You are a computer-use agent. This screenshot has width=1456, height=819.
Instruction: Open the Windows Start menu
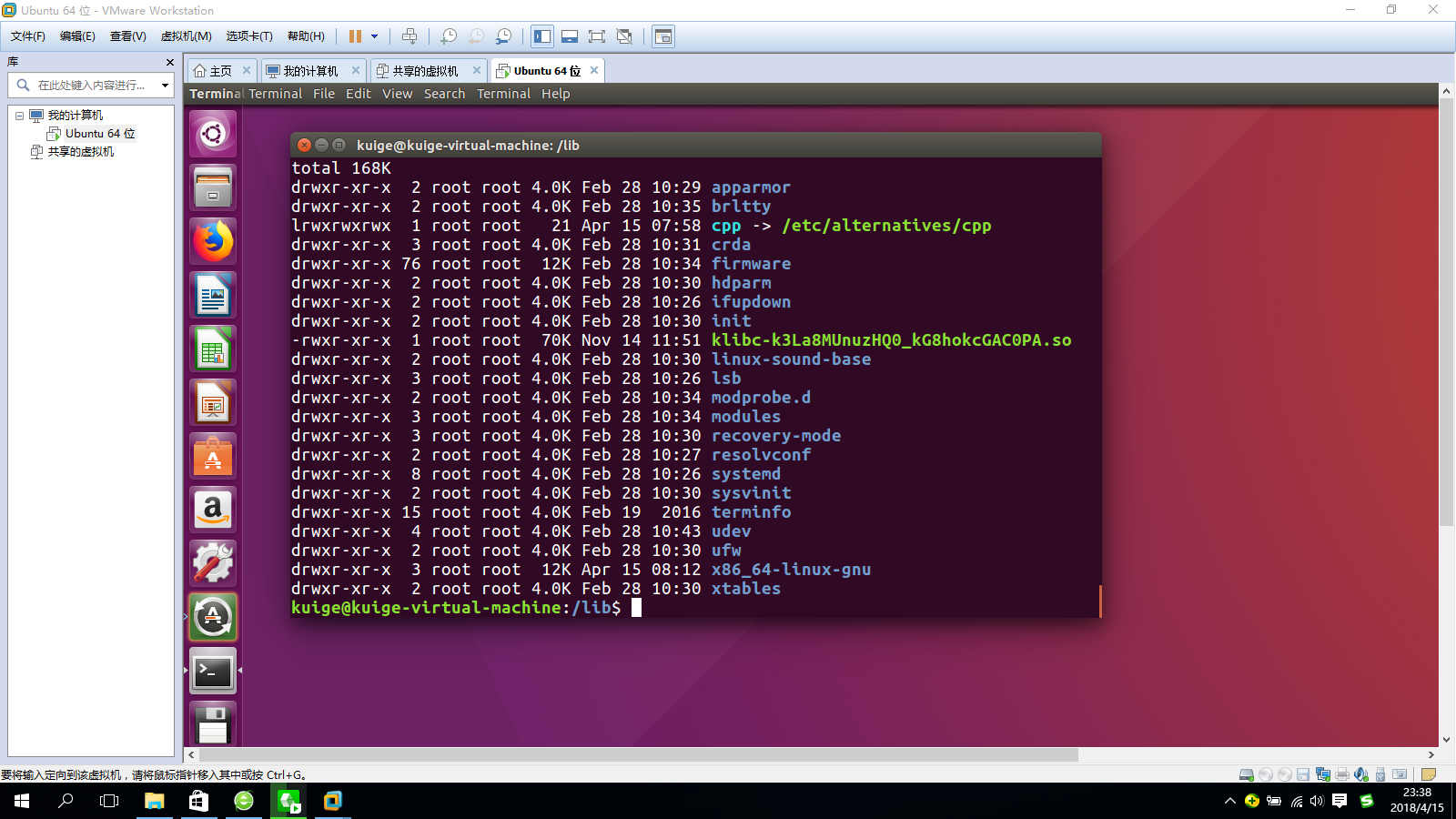[x=22, y=801]
